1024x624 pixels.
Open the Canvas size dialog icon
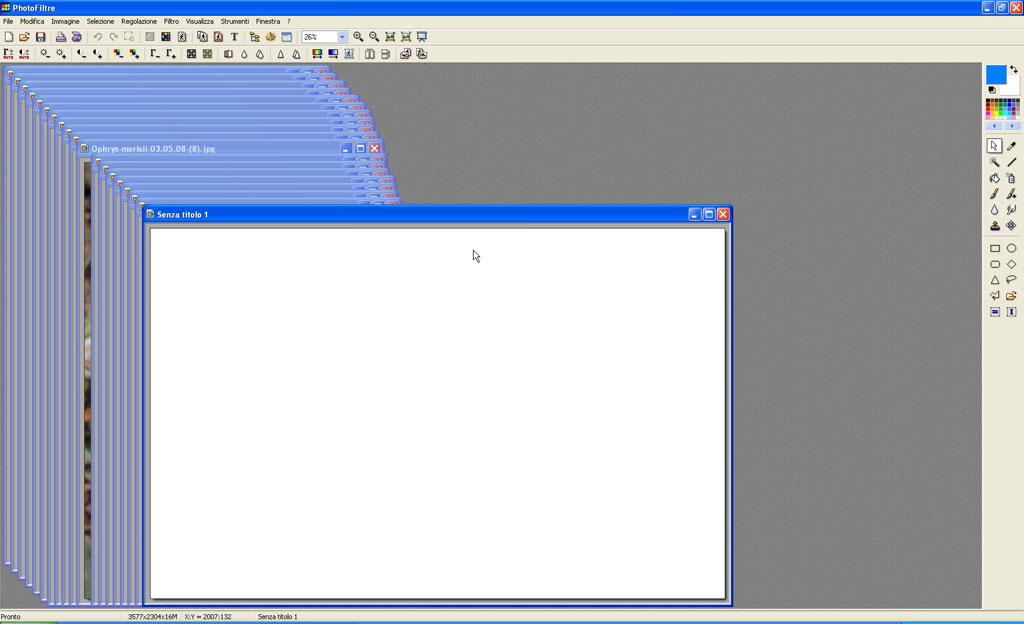(x=218, y=37)
